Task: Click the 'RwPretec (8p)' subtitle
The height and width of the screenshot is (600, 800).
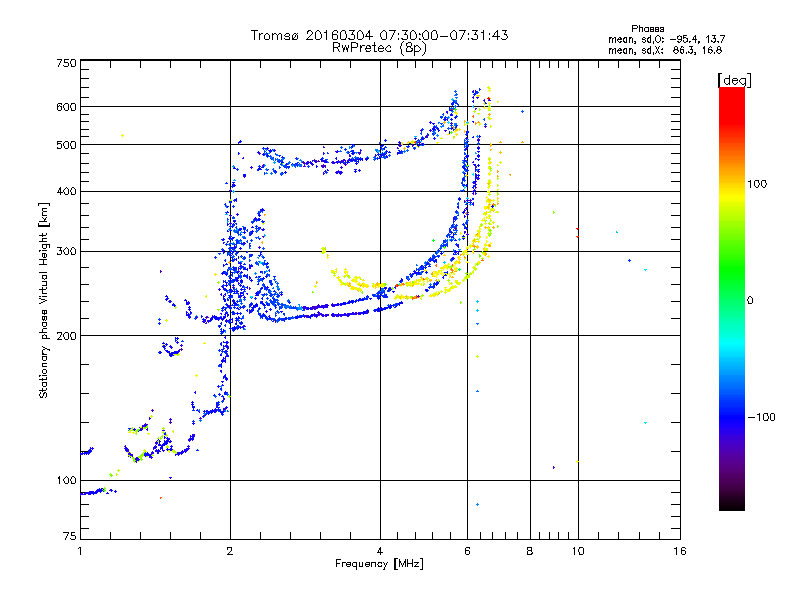Action: point(379,48)
